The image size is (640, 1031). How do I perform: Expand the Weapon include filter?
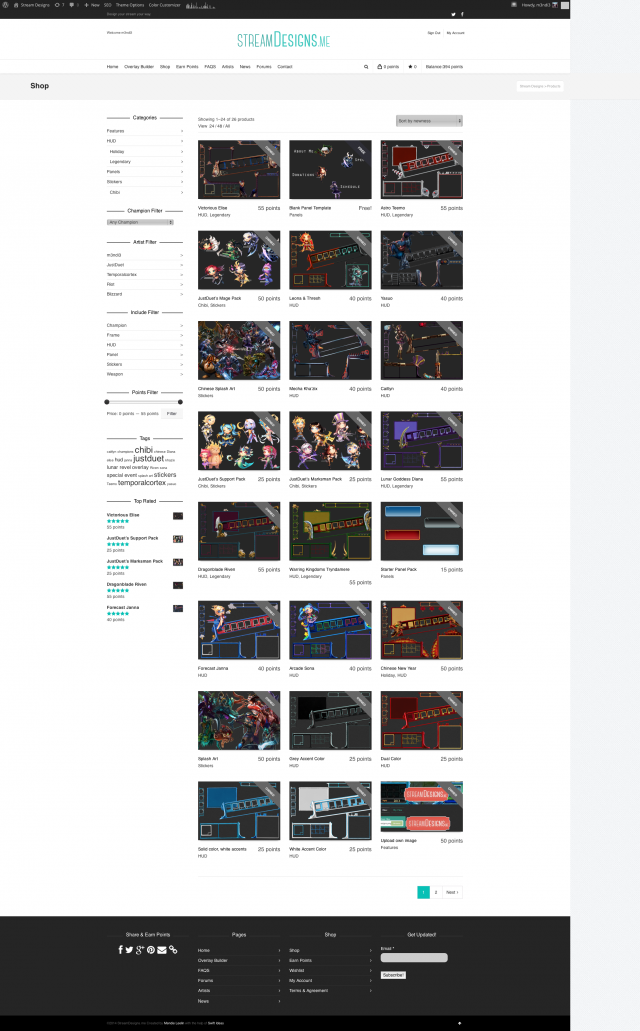coord(145,374)
